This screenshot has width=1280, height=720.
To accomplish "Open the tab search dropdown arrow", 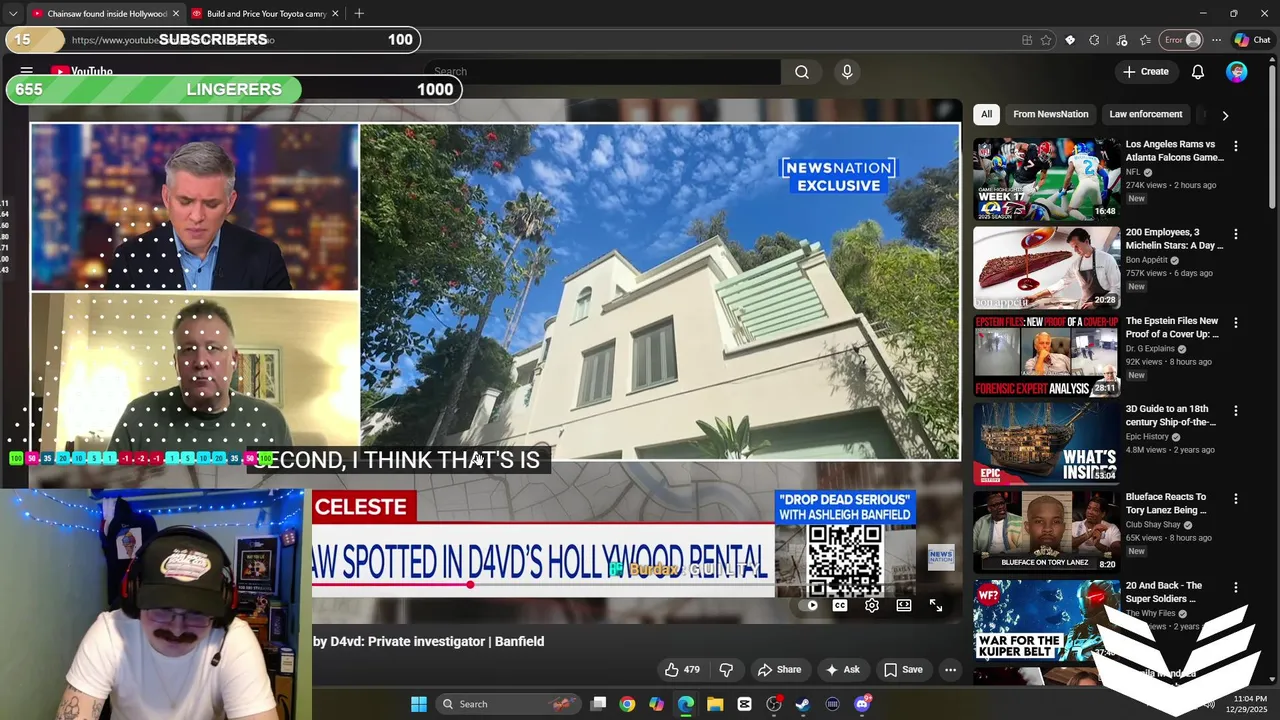I will coord(12,14).
